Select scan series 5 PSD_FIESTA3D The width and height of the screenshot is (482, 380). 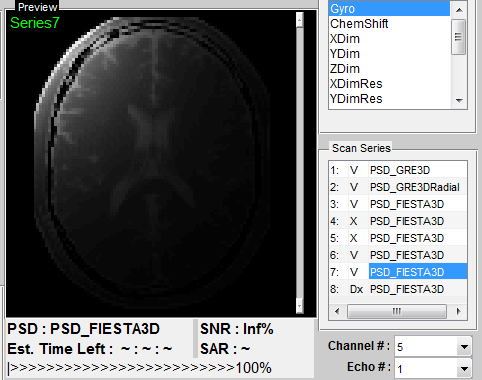click(398, 238)
